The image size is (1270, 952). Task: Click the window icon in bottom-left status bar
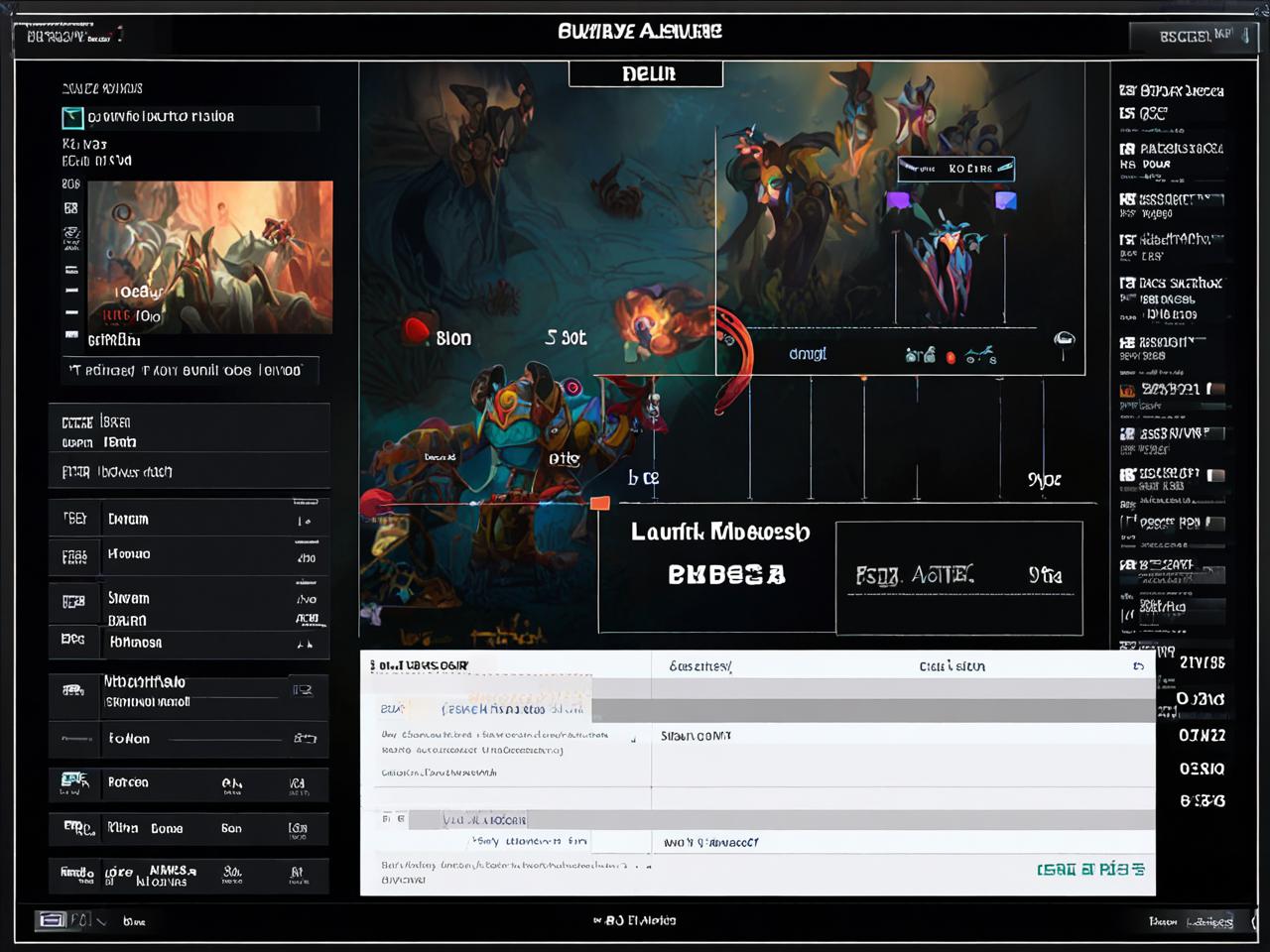pos(51,920)
